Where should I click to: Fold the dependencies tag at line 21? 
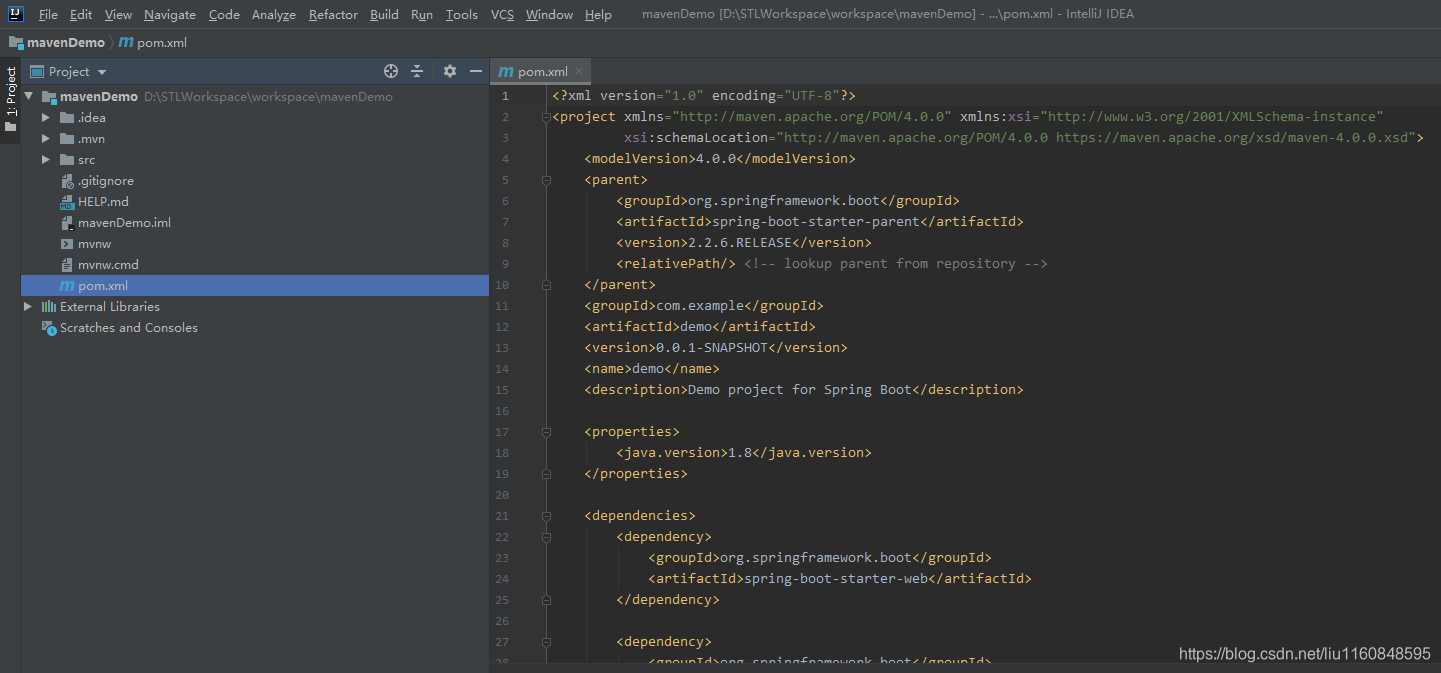(x=546, y=516)
